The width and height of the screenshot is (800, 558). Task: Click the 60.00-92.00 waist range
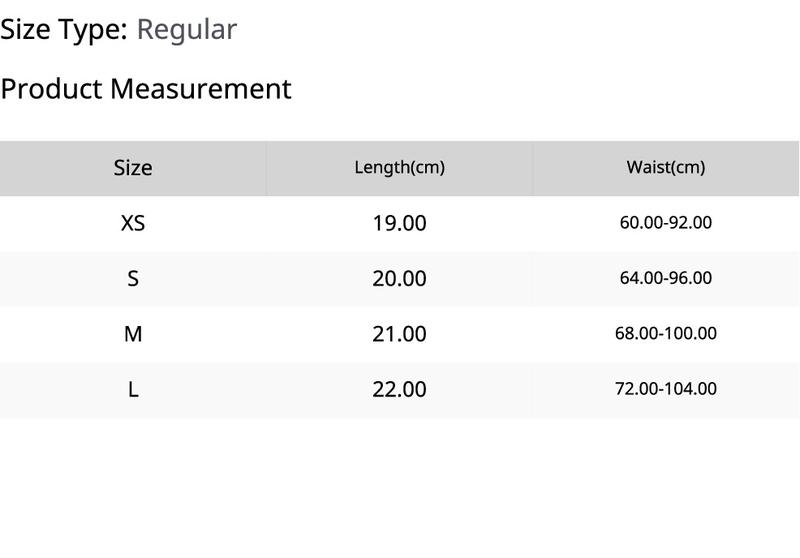666,223
